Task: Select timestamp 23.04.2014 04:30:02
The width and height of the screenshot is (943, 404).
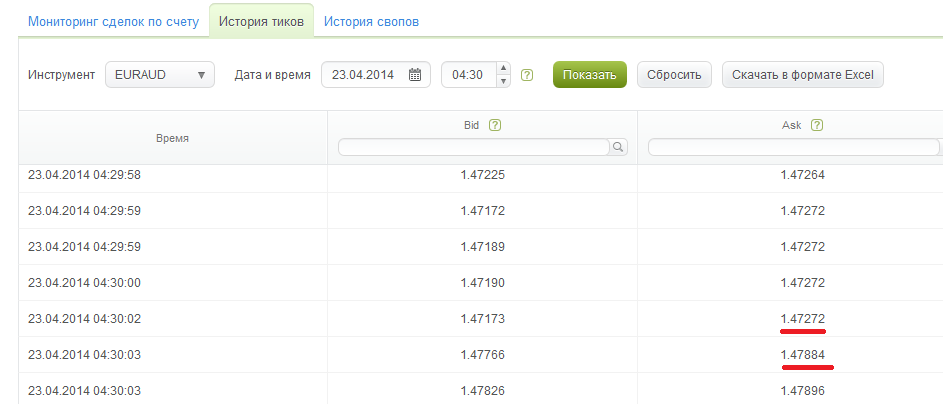Action: pos(84,319)
